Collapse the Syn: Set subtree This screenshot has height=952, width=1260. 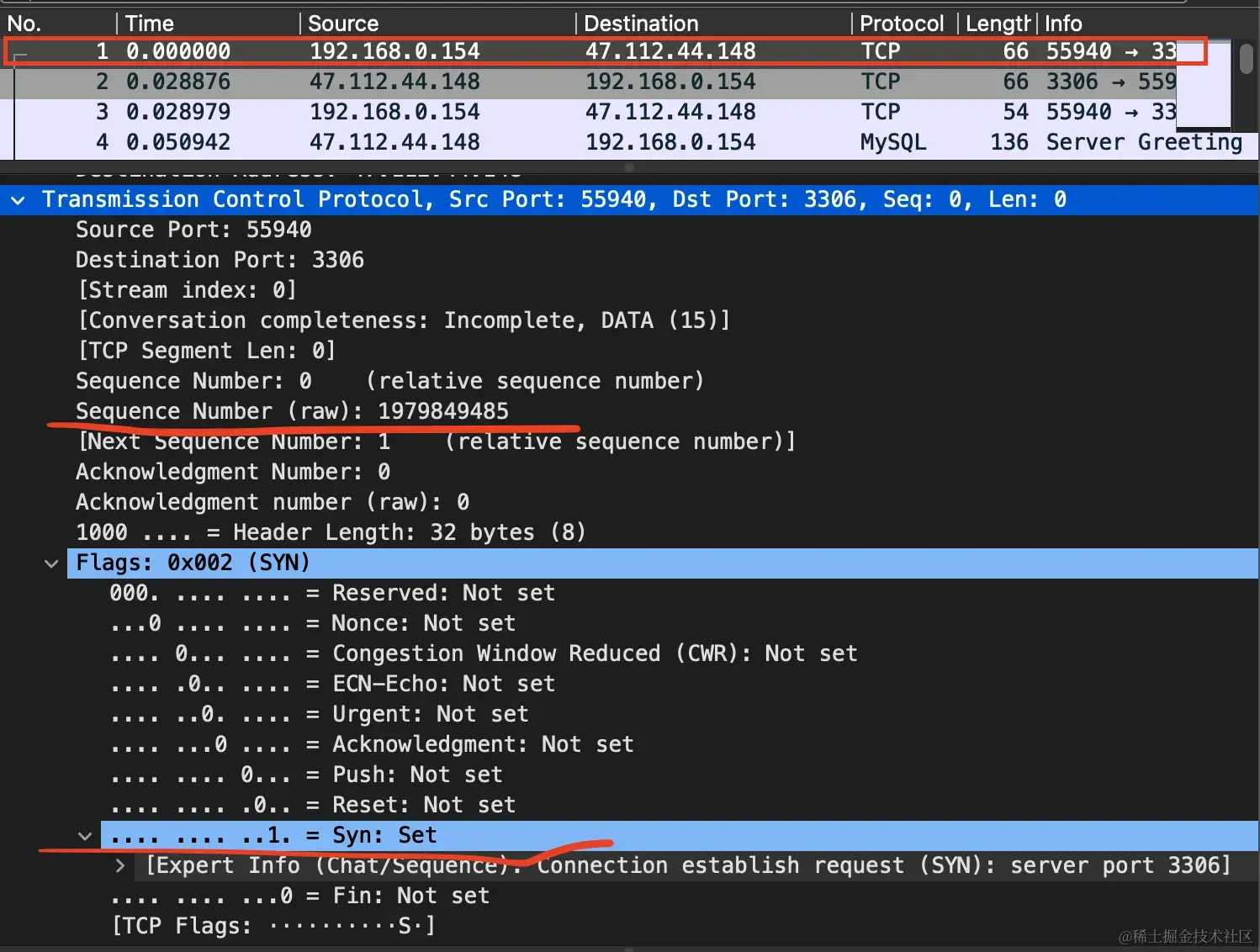click(84, 836)
